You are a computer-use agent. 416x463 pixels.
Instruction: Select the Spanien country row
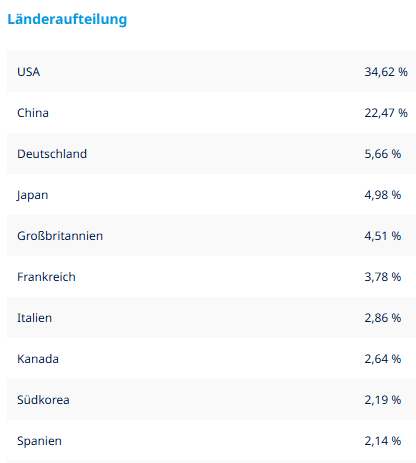(x=211, y=441)
